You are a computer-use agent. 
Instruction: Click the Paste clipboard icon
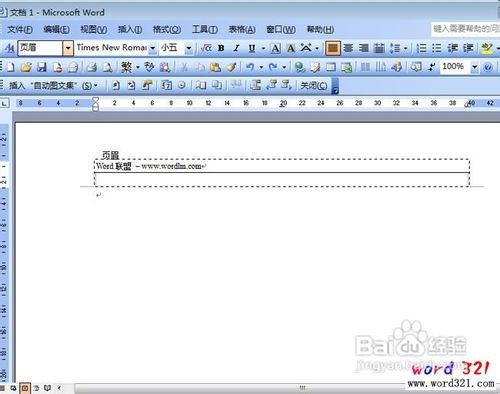point(215,67)
